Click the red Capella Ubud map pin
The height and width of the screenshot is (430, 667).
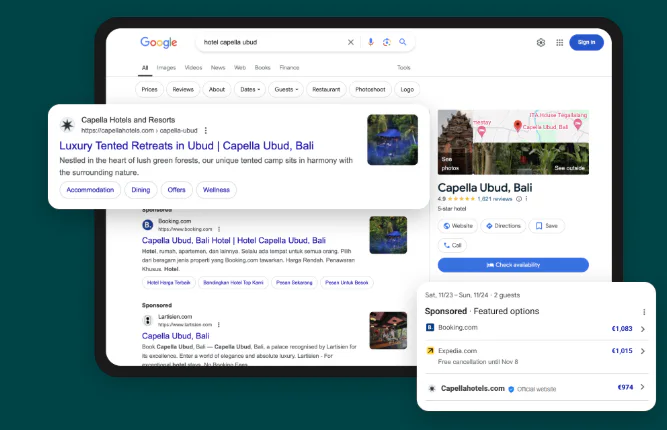click(x=518, y=125)
